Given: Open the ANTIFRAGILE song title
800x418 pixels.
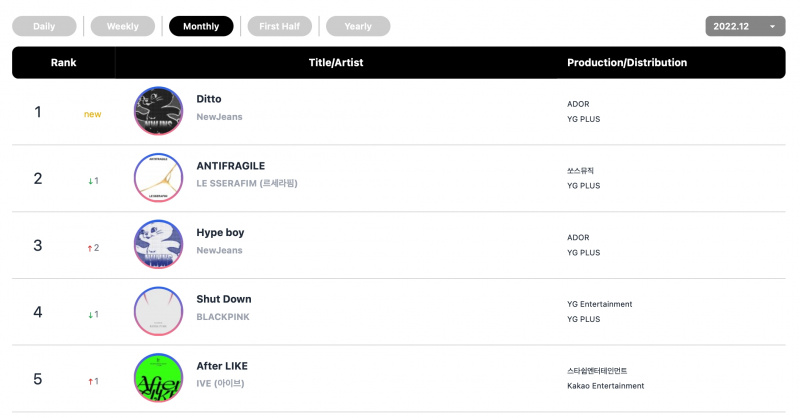Looking at the screenshot, I should coord(231,166).
